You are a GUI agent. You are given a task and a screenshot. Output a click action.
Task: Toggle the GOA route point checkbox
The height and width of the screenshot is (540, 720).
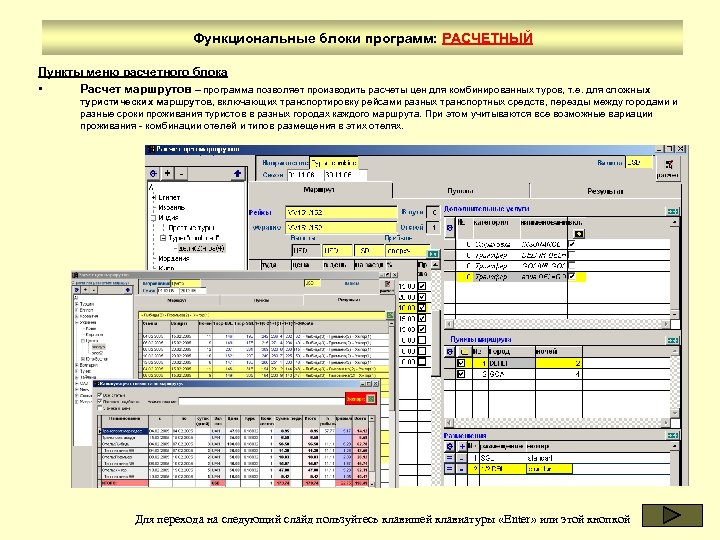coord(461,374)
